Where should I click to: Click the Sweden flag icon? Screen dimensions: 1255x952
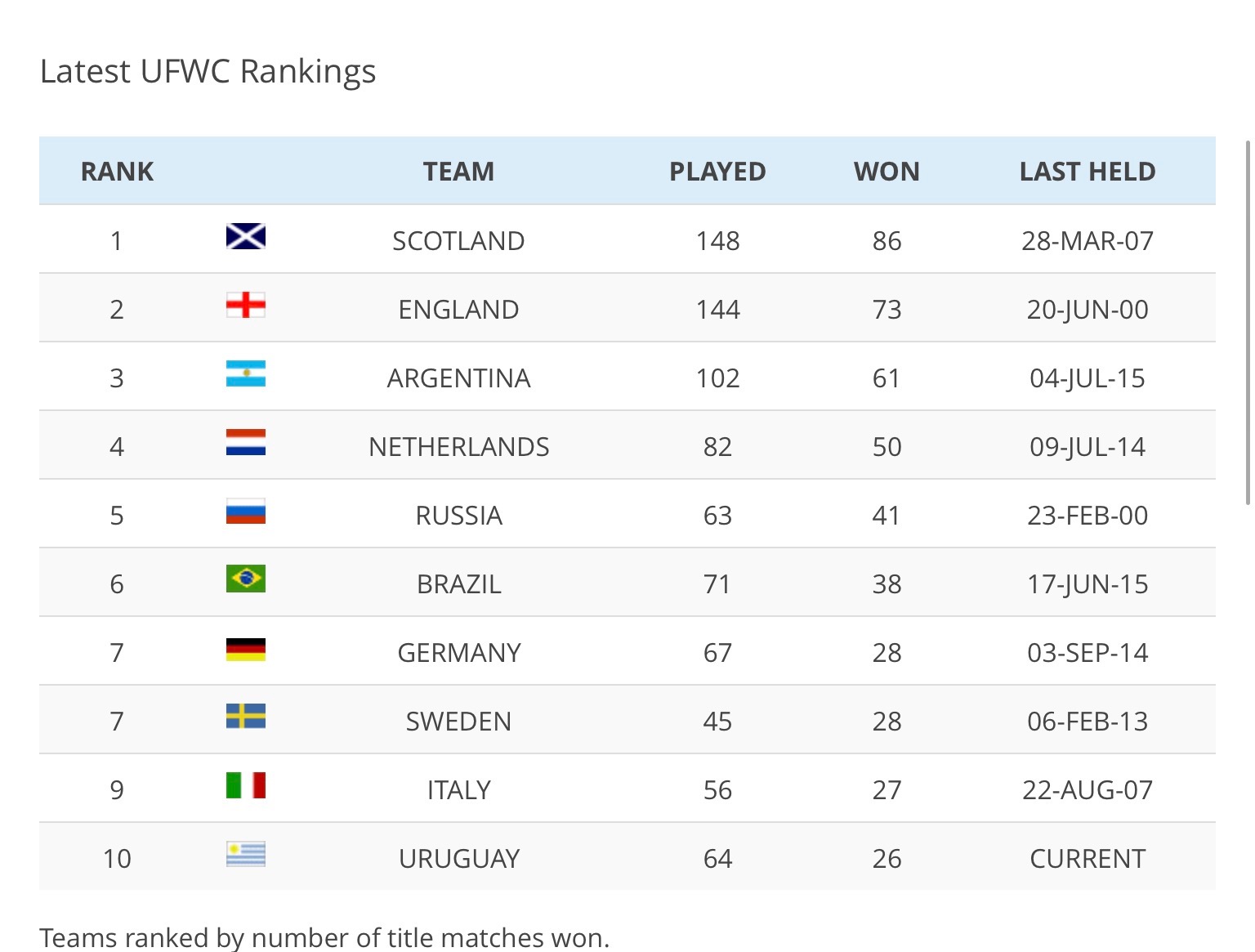click(x=244, y=720)
